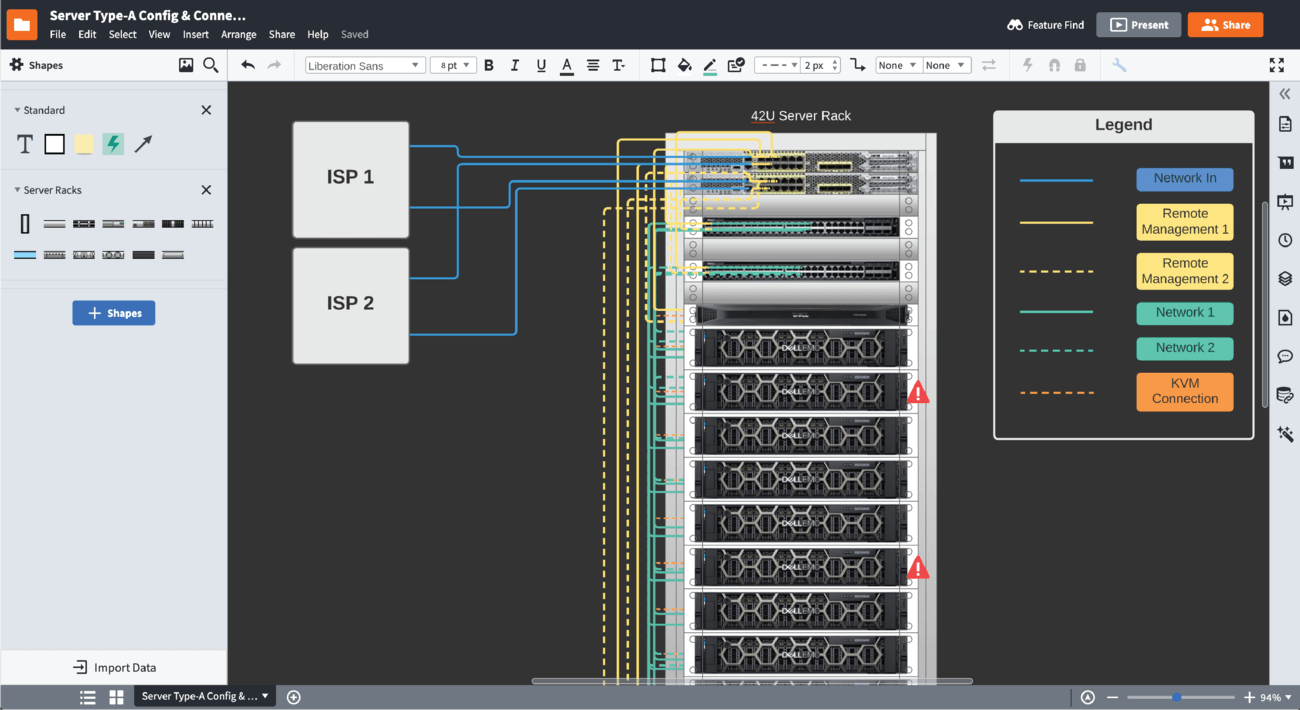This screenshot has width=1300, height=710.
Task: Open the zoom level 94% dropdown
Action: click(x=1275, y=697)
